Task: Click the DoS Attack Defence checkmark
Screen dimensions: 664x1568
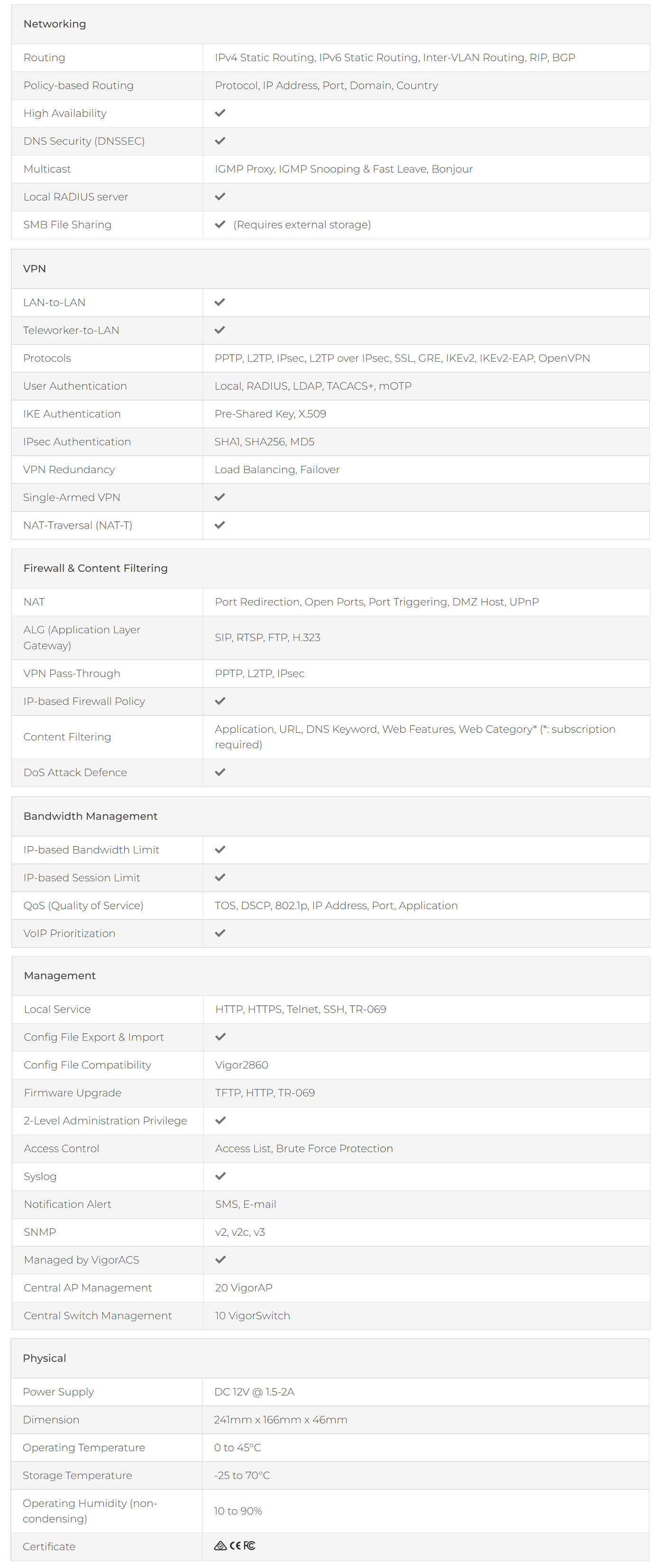Action: 221,773
